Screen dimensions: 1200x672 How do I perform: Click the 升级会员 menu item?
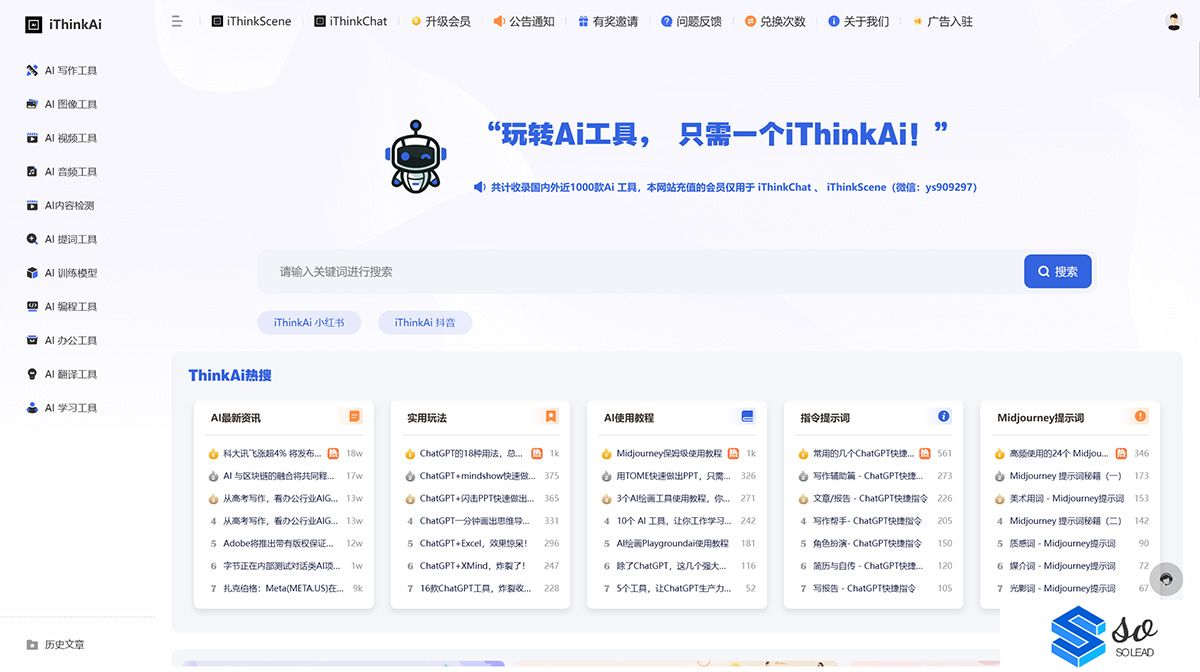(x=441, y=21)
